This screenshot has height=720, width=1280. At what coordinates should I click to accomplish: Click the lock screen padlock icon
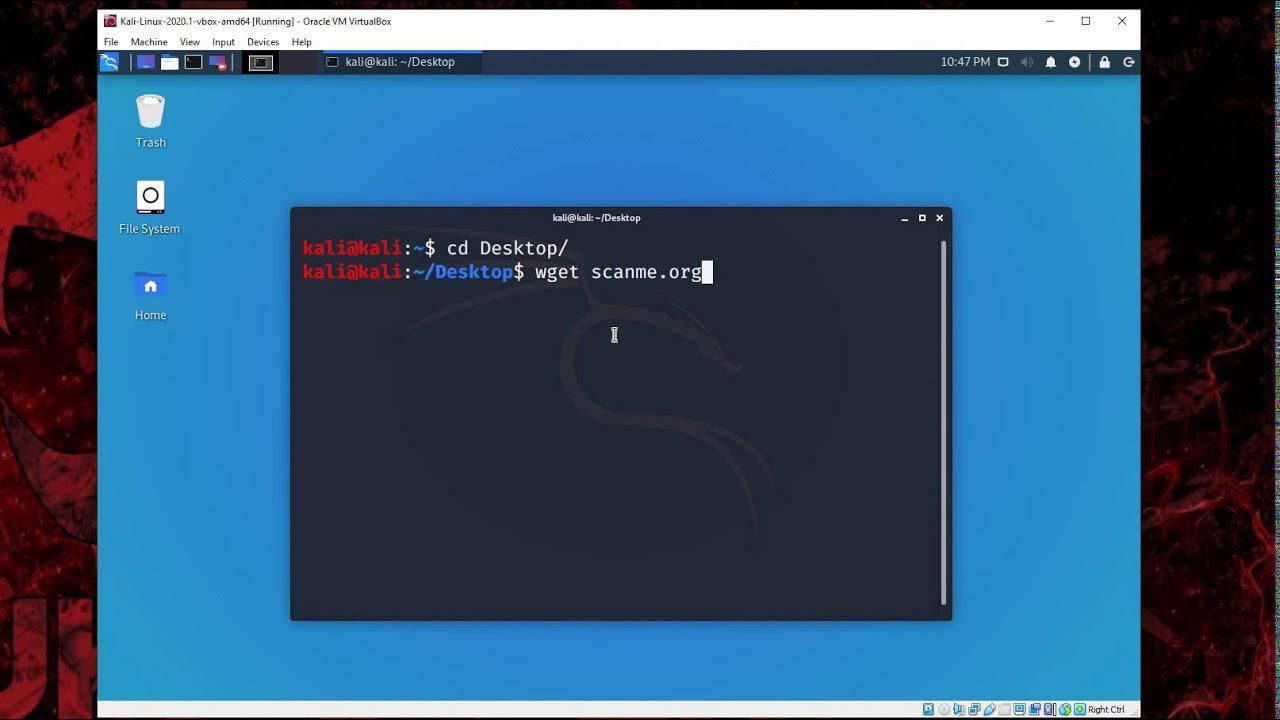(1104, 62)
